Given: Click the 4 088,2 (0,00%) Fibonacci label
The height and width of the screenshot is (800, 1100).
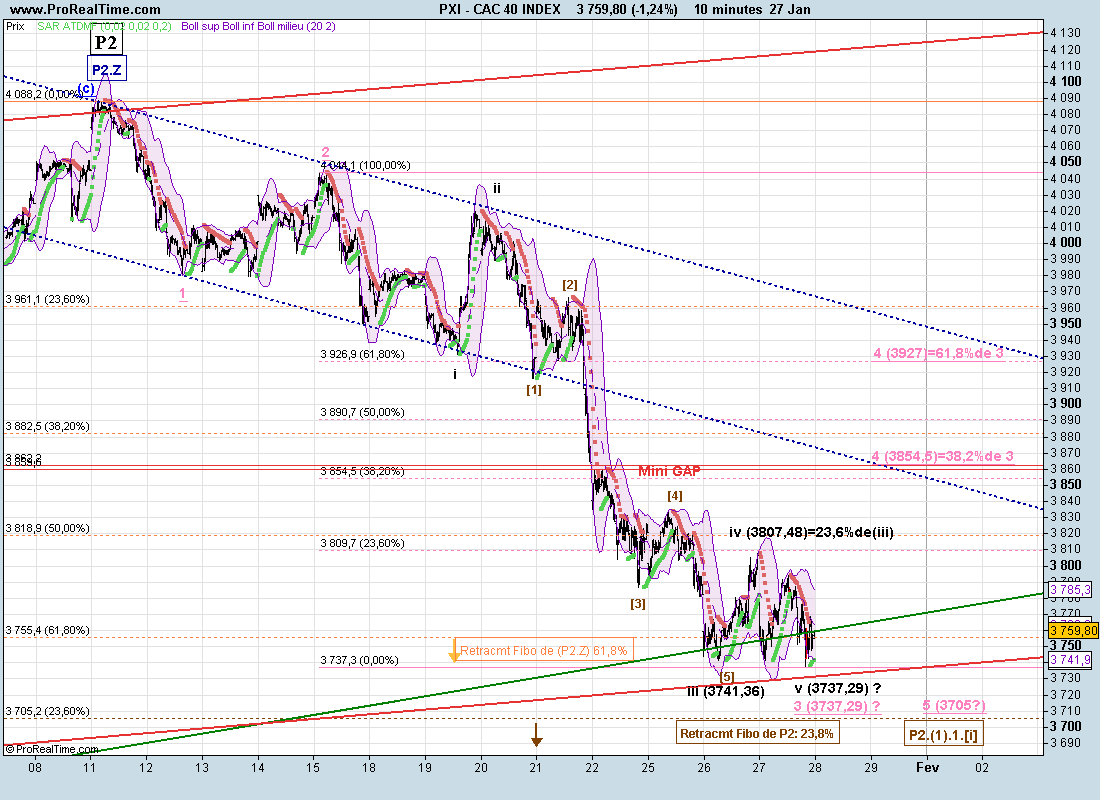Looking at the screenshot, I should [x=43, y=94].
